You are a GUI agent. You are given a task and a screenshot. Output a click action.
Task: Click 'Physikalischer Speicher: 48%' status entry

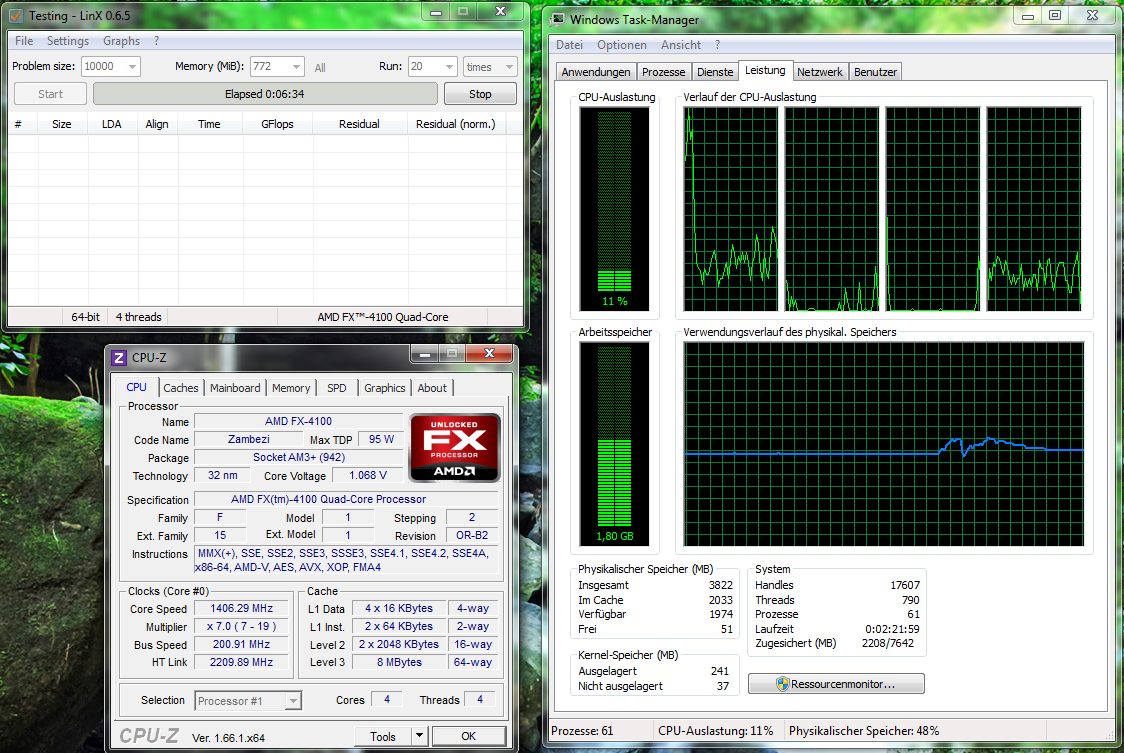point(864,731)
